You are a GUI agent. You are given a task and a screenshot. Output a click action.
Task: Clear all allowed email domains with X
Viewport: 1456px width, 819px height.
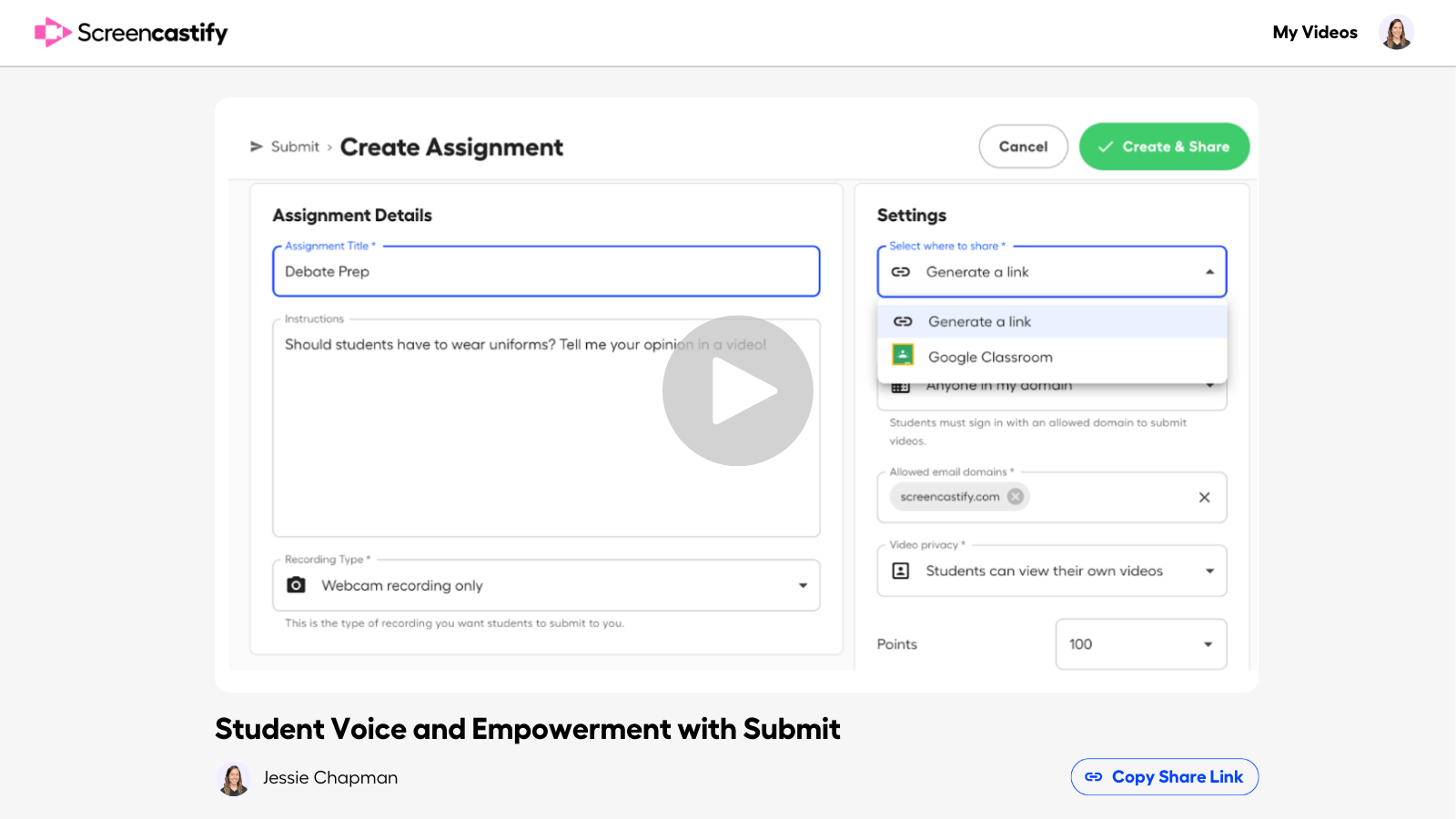(x=1204, y=498)
